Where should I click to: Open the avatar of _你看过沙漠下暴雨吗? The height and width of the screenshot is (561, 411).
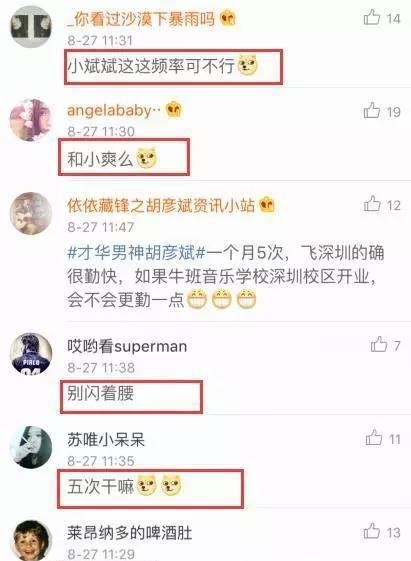[x=31, y=27]
